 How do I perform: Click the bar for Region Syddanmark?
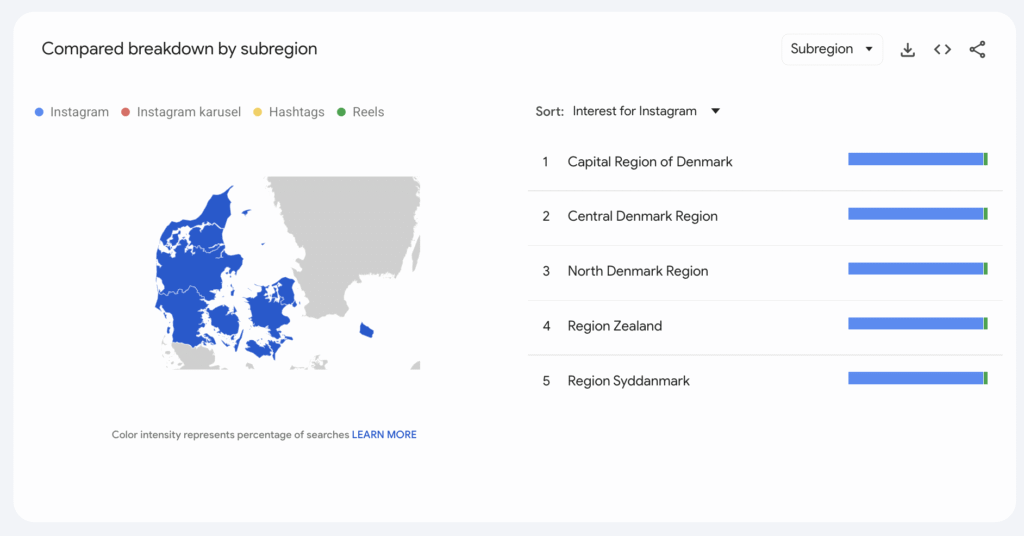click(918, 379)
